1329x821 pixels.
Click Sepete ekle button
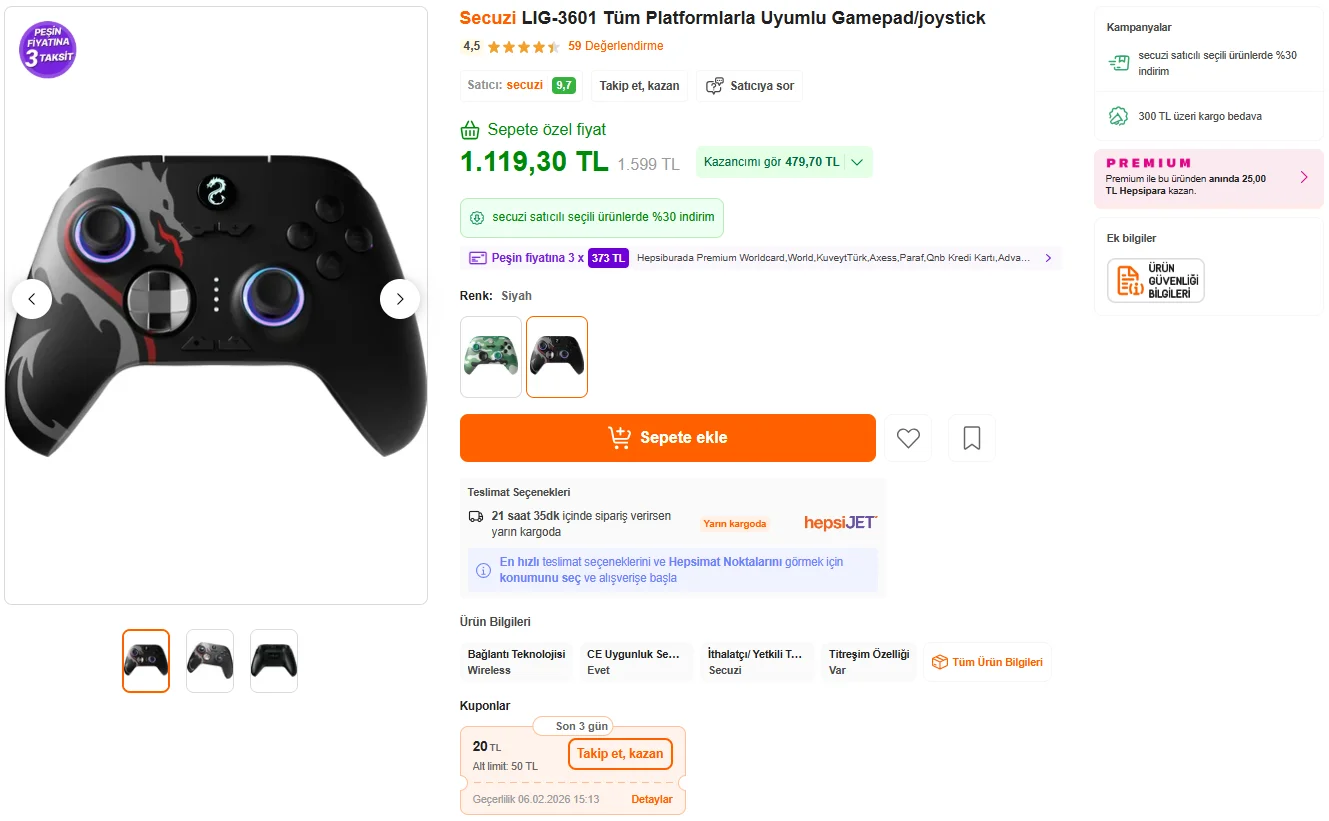(667, 438)
